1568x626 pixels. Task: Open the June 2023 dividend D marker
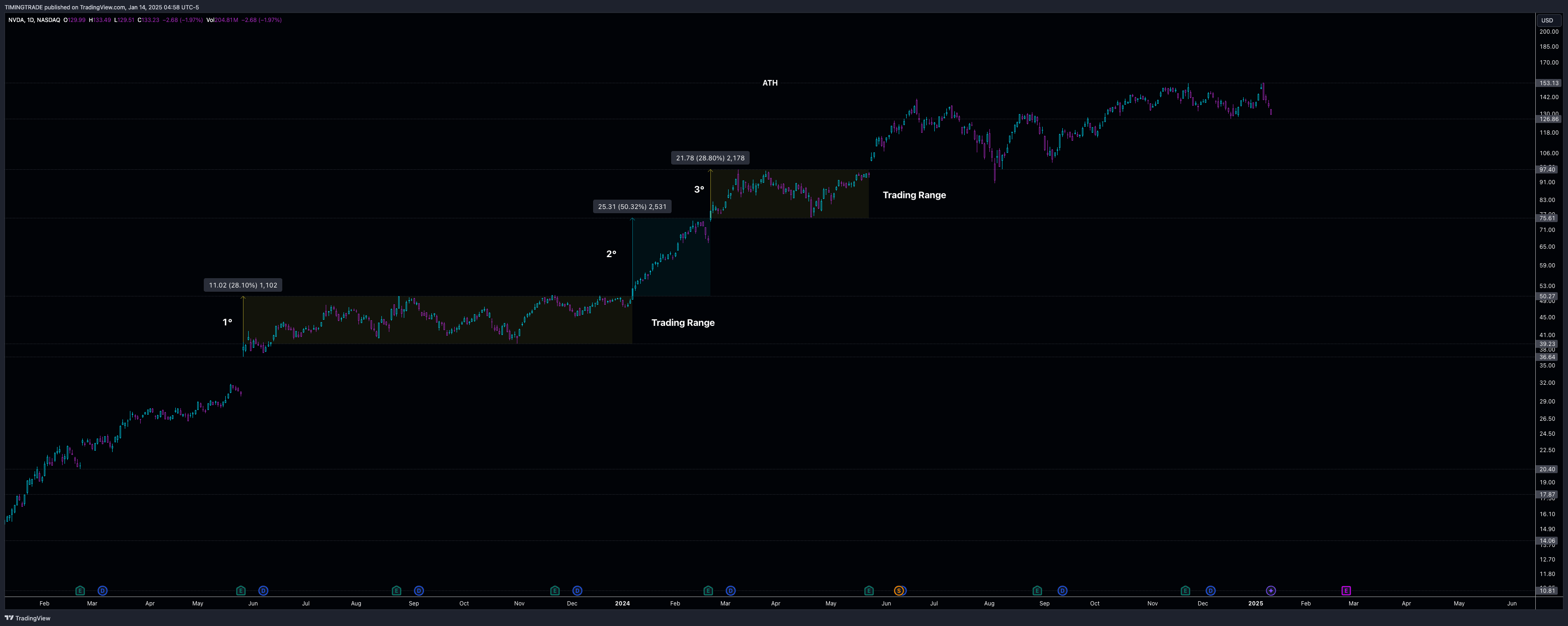263,590
